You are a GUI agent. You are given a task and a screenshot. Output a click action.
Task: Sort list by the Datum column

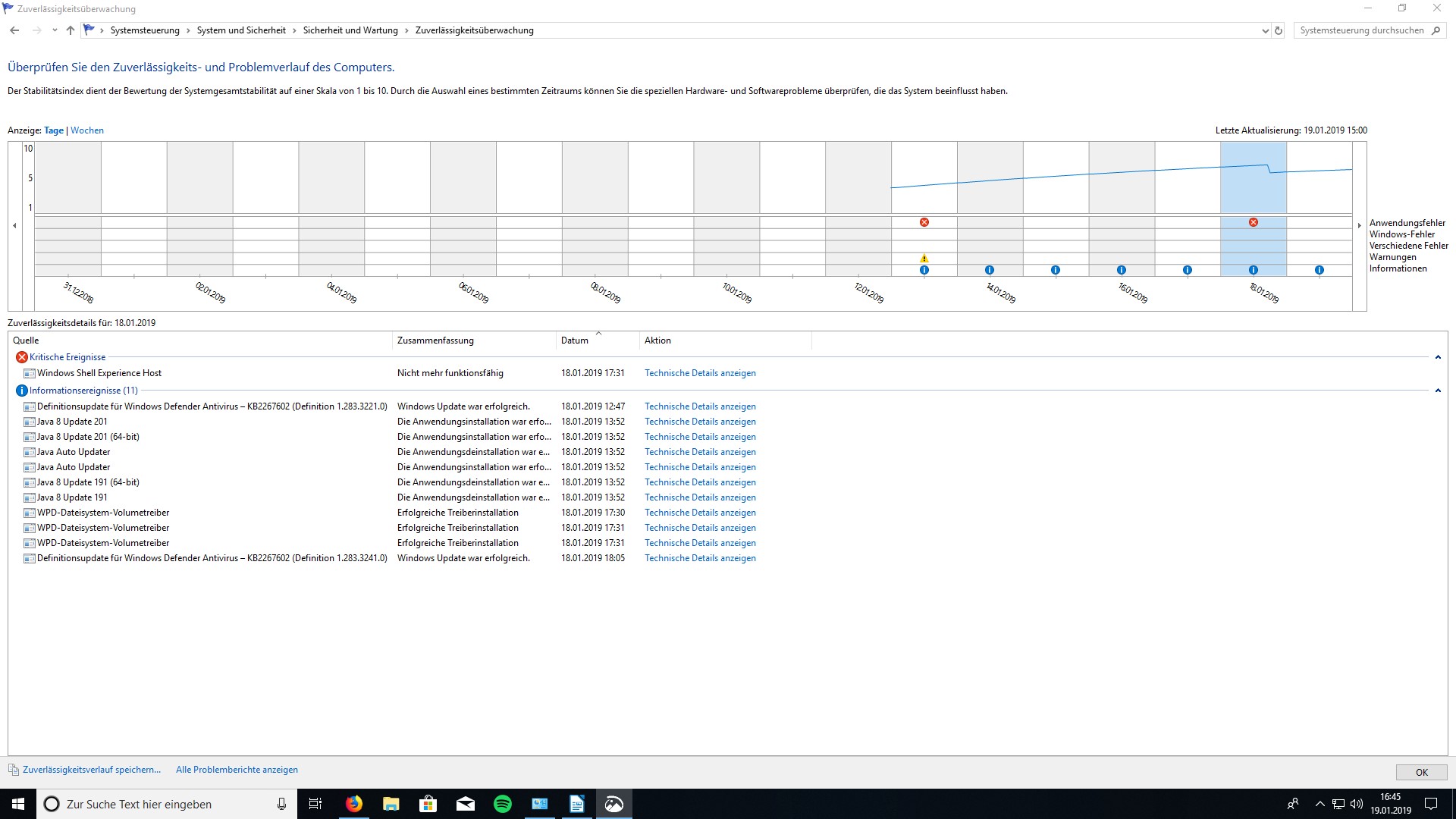[575, 340]
